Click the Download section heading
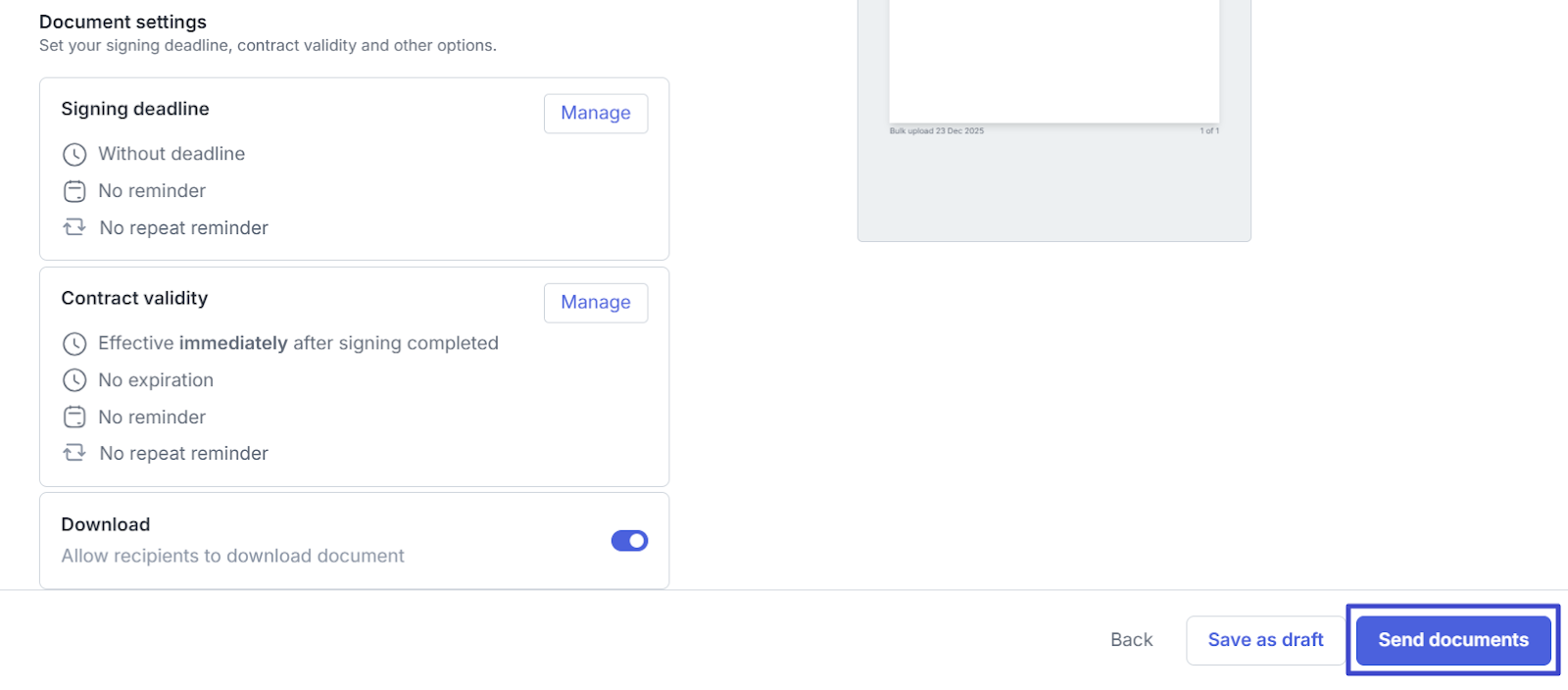 106,524
